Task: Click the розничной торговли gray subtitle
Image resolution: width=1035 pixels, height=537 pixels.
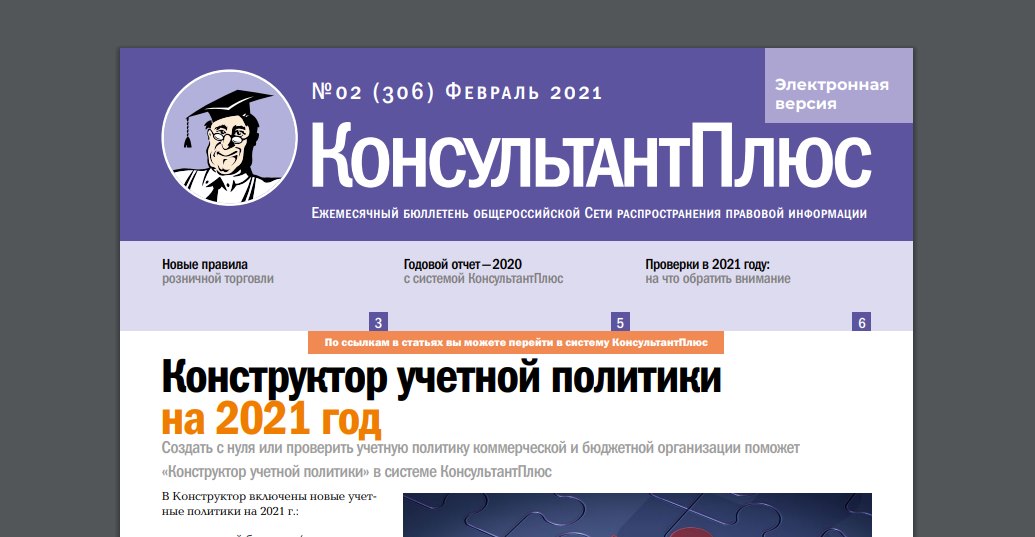Action: click(218, 278)
